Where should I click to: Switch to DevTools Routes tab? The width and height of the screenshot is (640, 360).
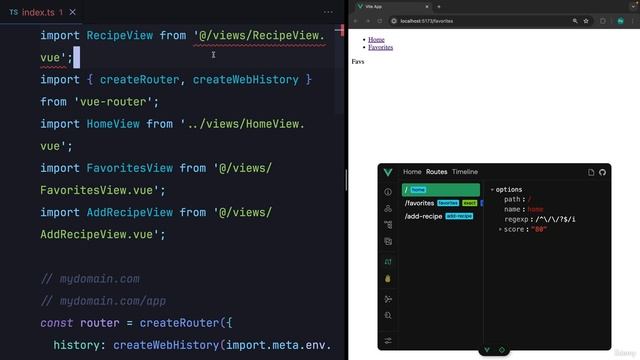click(x=436, y=172)
